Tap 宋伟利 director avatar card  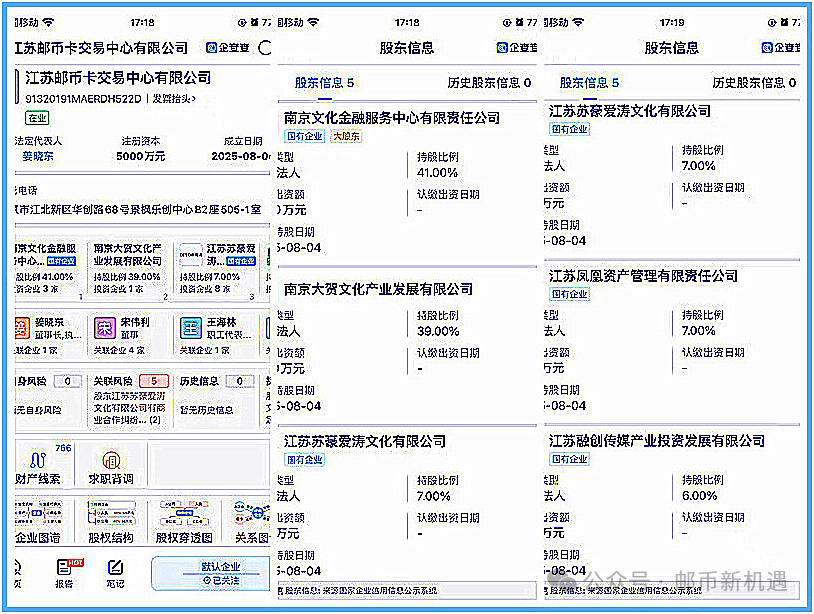pos(128,335)
